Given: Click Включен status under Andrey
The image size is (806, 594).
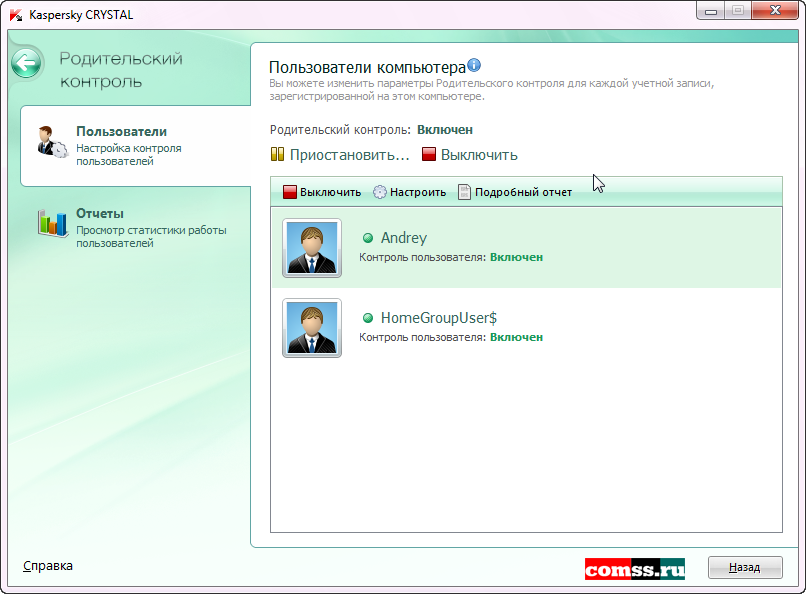Looking at the screenshot, I should pyautogui.click(x=516, y=257).
